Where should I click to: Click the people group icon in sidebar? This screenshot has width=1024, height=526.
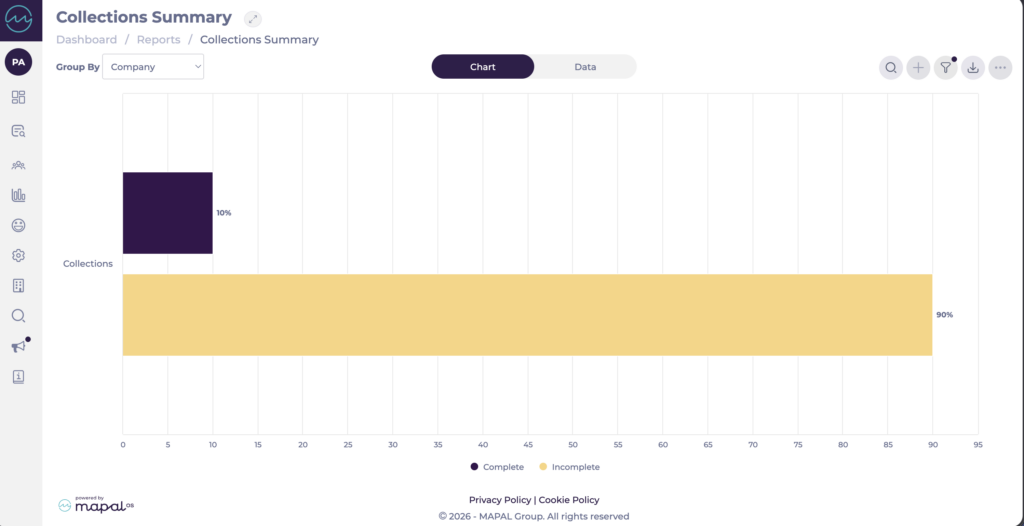pos(18,165)
